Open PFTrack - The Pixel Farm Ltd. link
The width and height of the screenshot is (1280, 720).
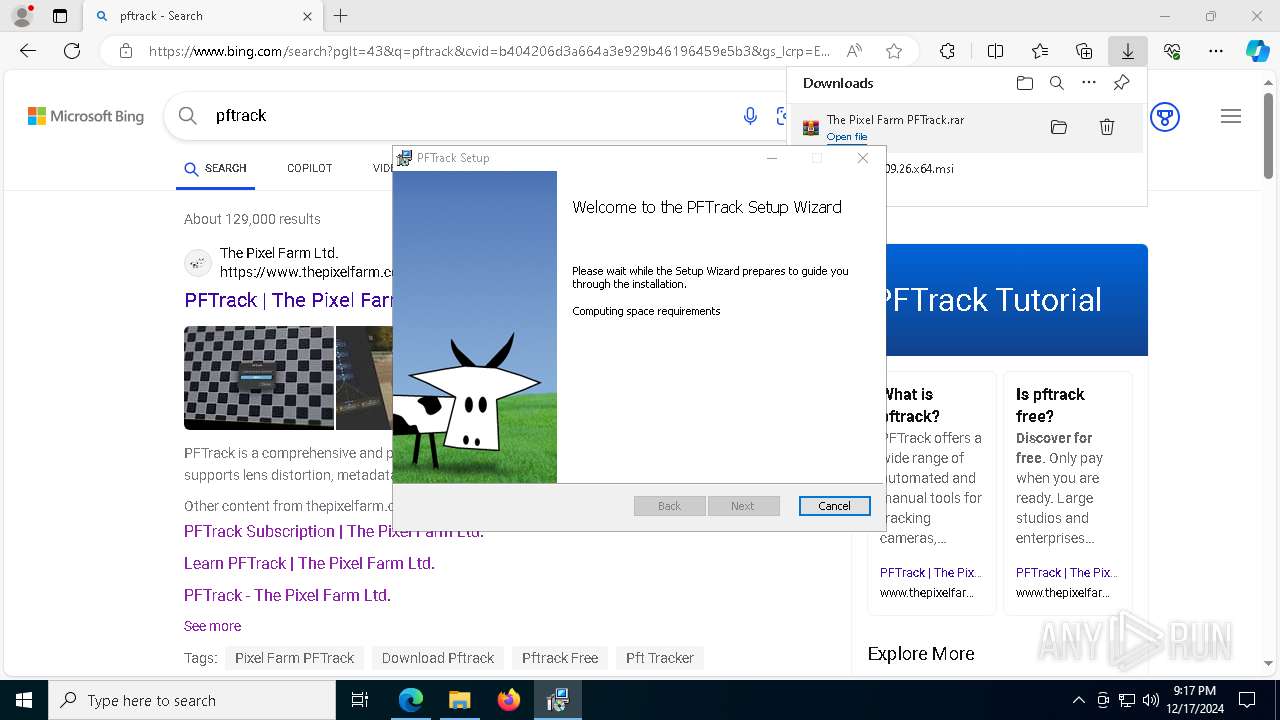[287, 595]
